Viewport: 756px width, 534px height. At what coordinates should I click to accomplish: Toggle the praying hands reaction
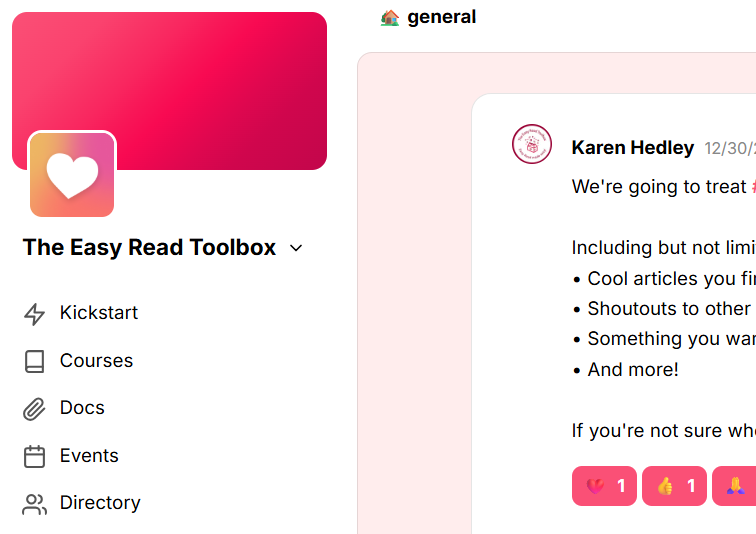point(734,486)
